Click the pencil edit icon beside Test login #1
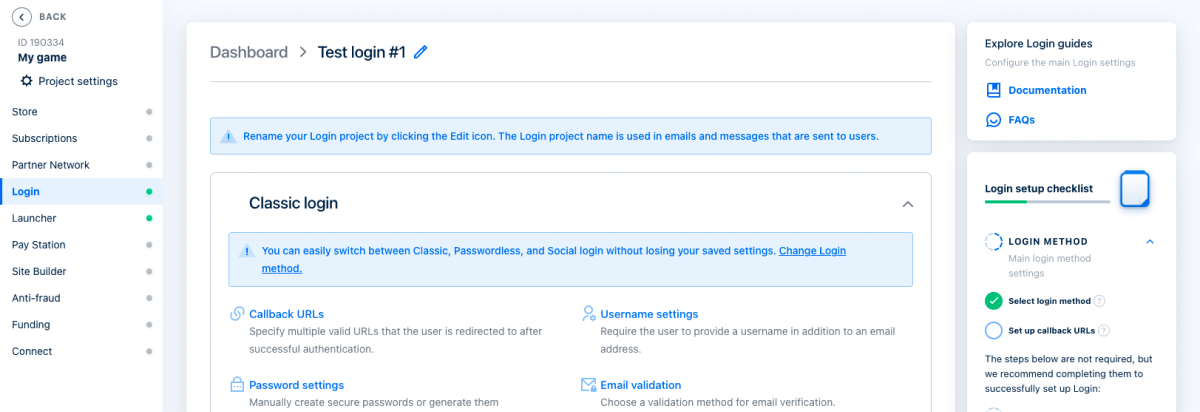The image size is (1200, 412). click(420, 52)
